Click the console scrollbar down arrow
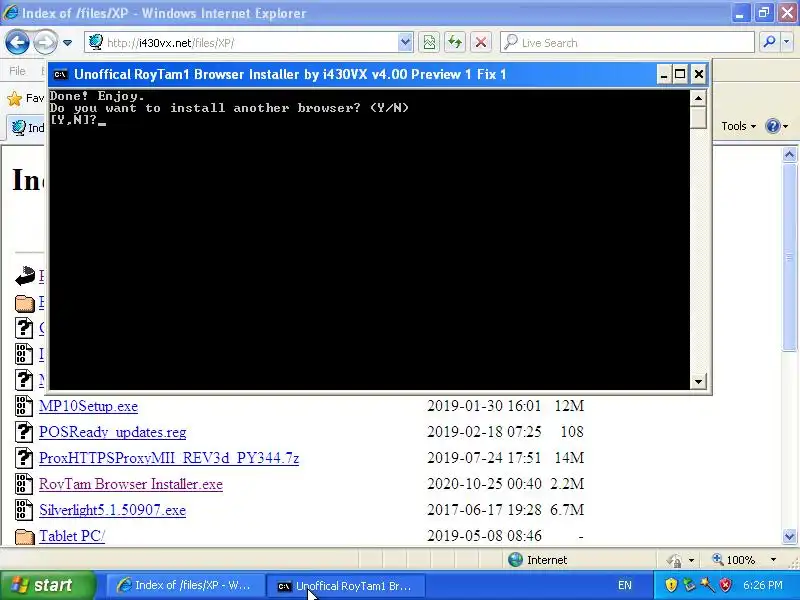Screen dimensions: 800x600 tap(698, 381)
